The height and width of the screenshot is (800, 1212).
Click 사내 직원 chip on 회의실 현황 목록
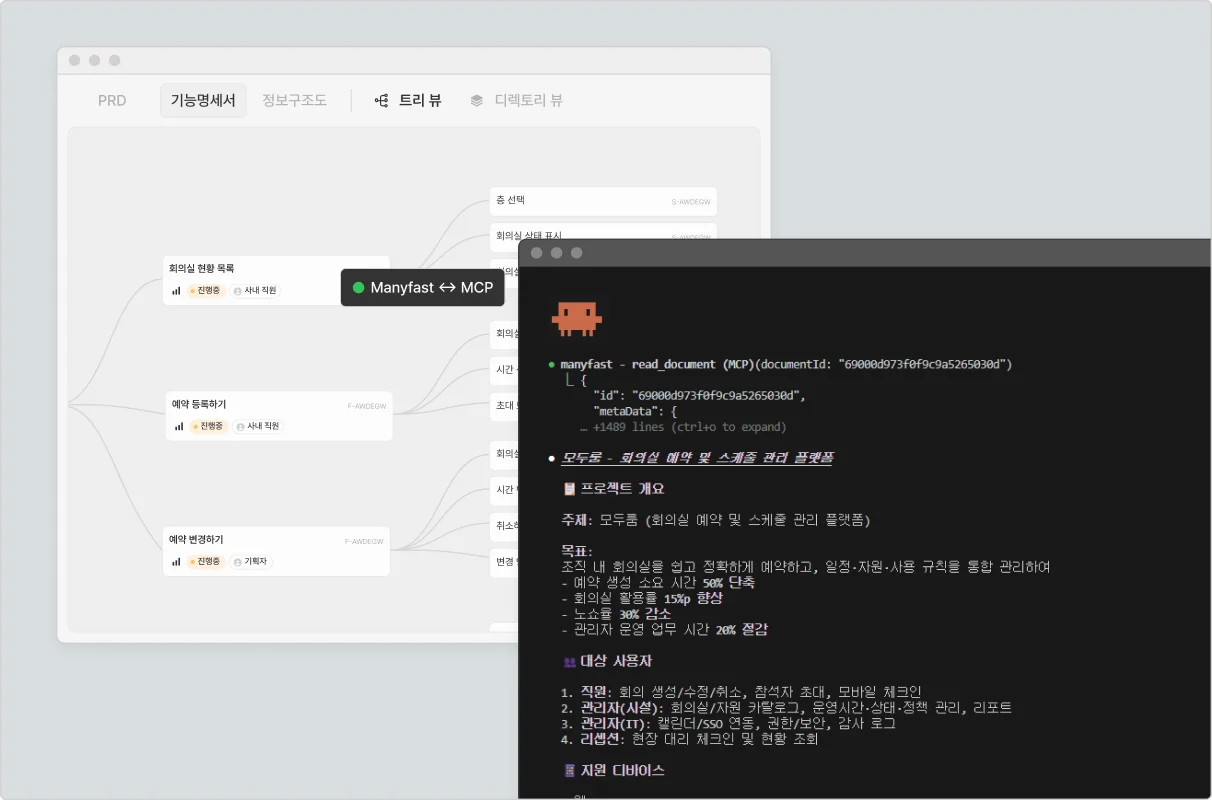[x=255, y=291]
